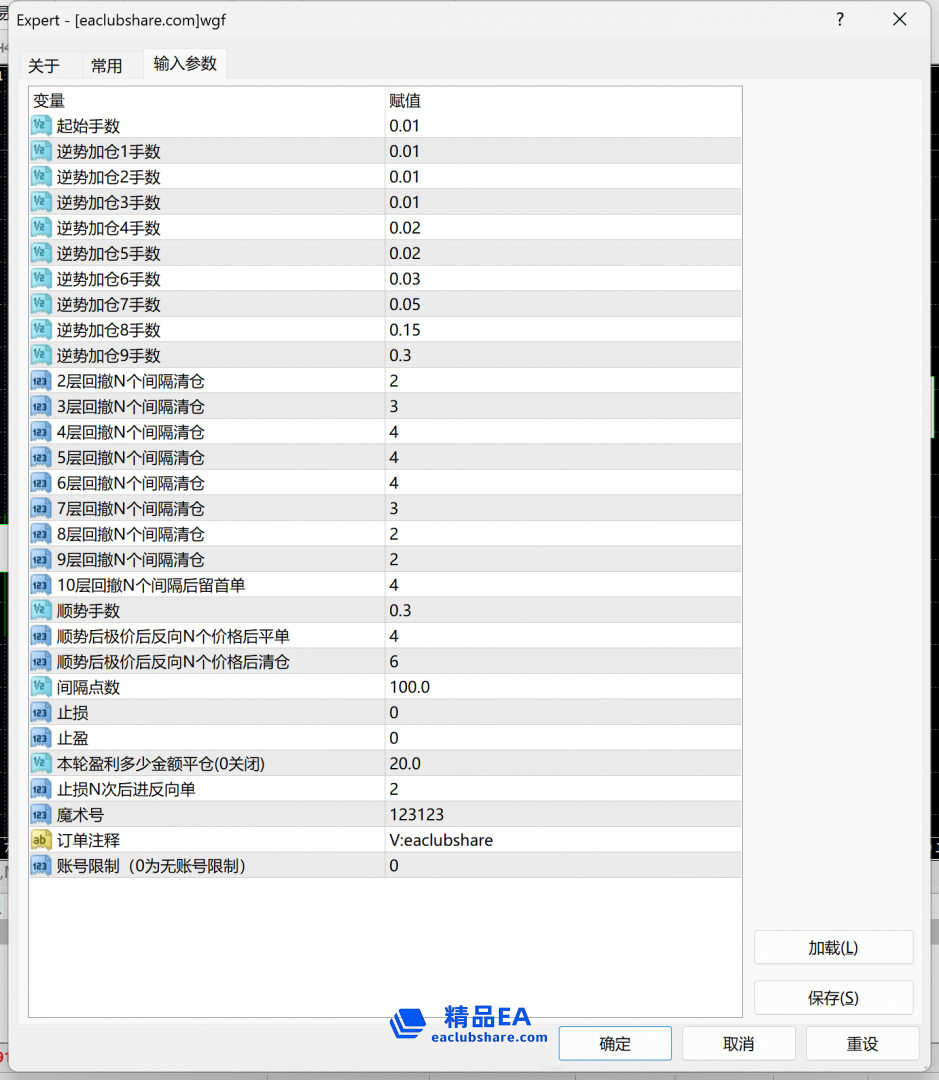Click the 123 icon beside 止损
Screen dimensions: 939x1080
[40, 712]
